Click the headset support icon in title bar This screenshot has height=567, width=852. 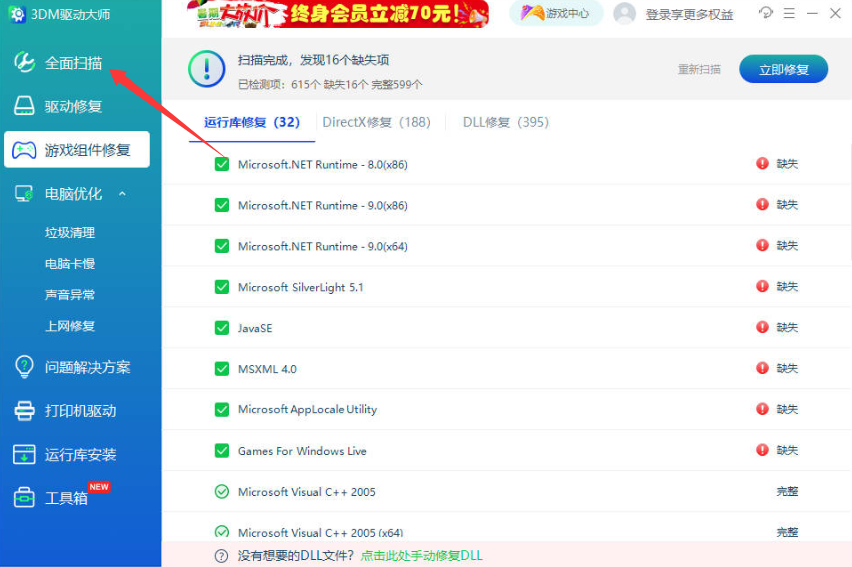coord(766,13)
